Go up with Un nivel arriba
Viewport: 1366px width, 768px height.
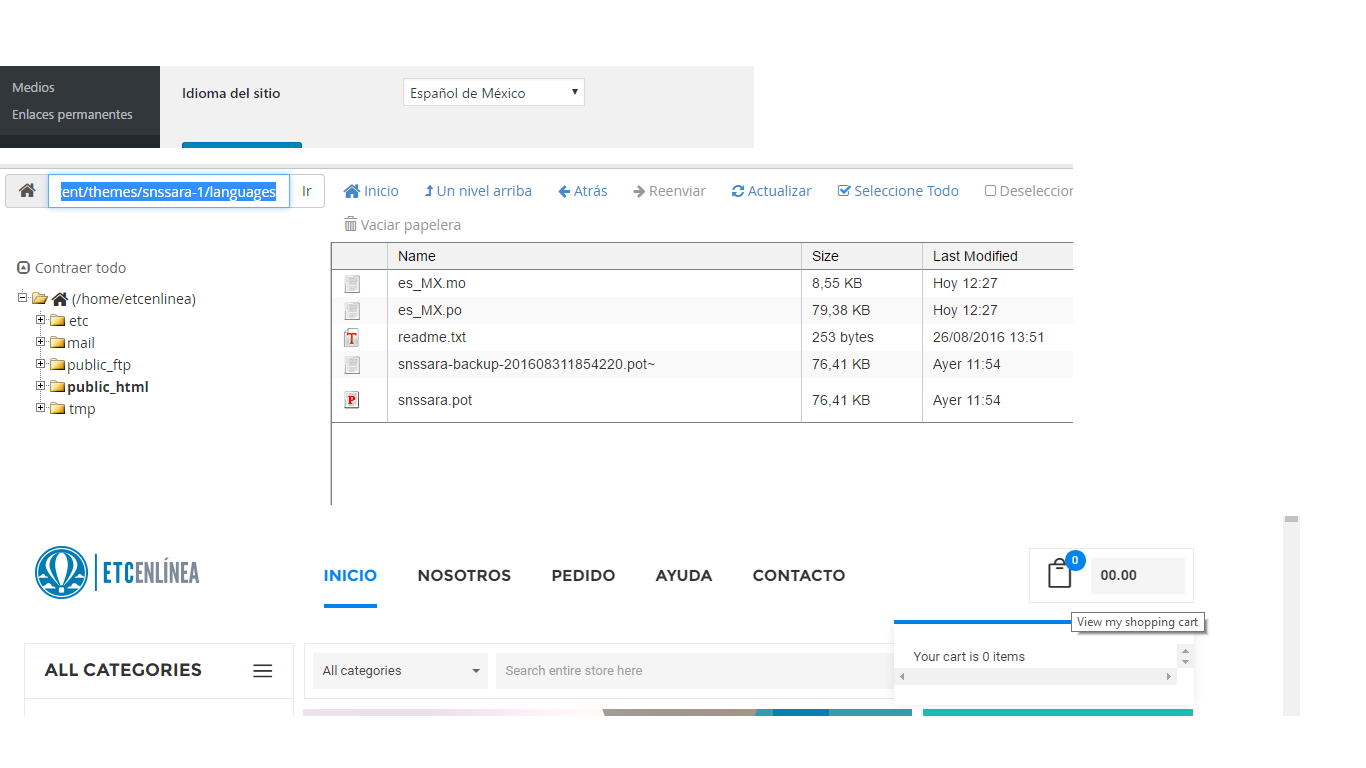pos(478,191)
